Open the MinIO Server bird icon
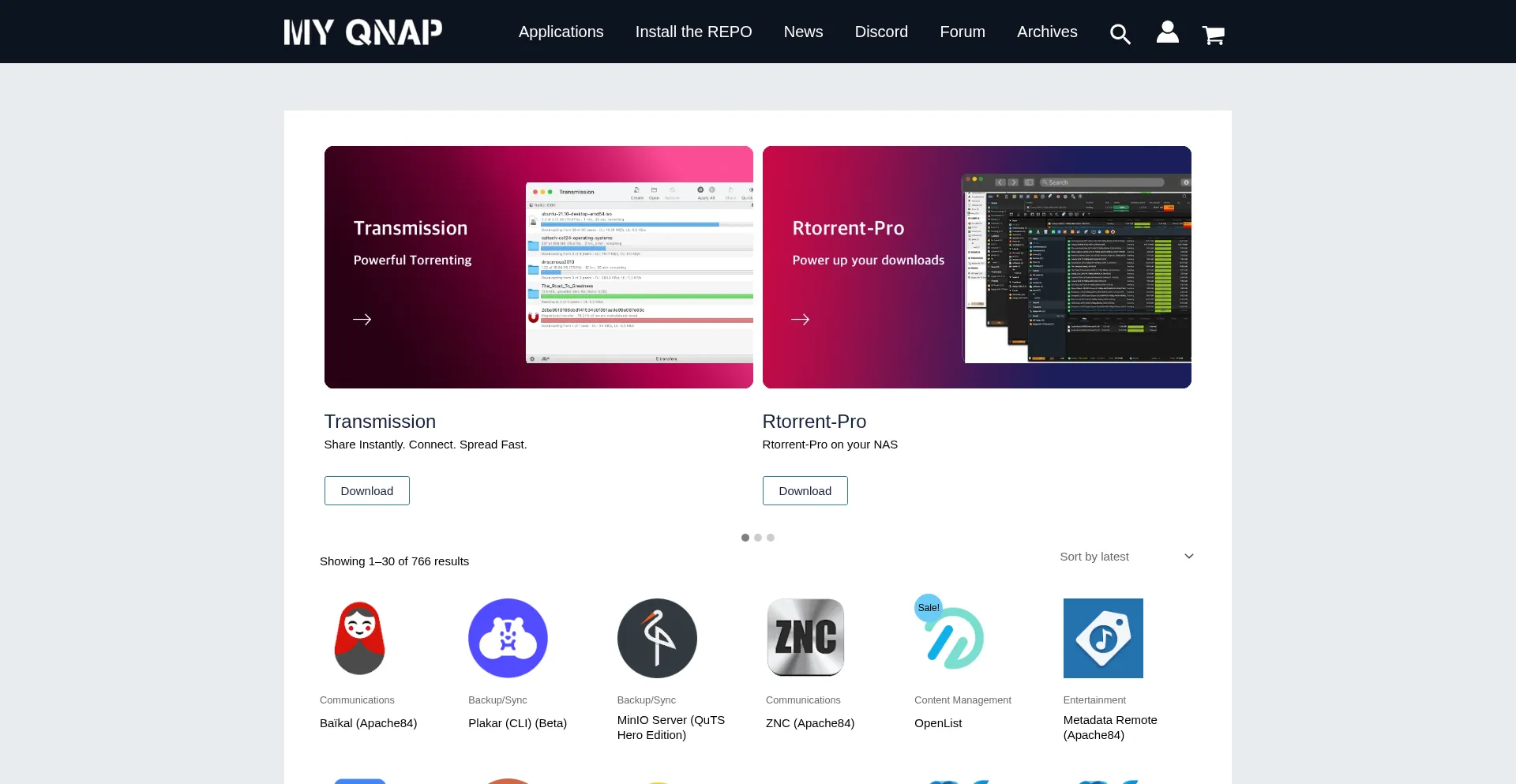1516x784 pixels. click(x=657, y=638)
